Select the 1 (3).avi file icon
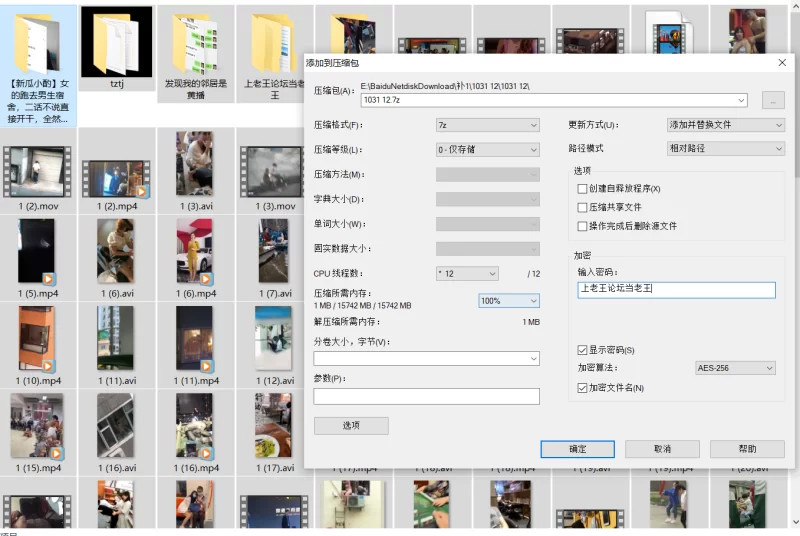 [x=194, y=164]
